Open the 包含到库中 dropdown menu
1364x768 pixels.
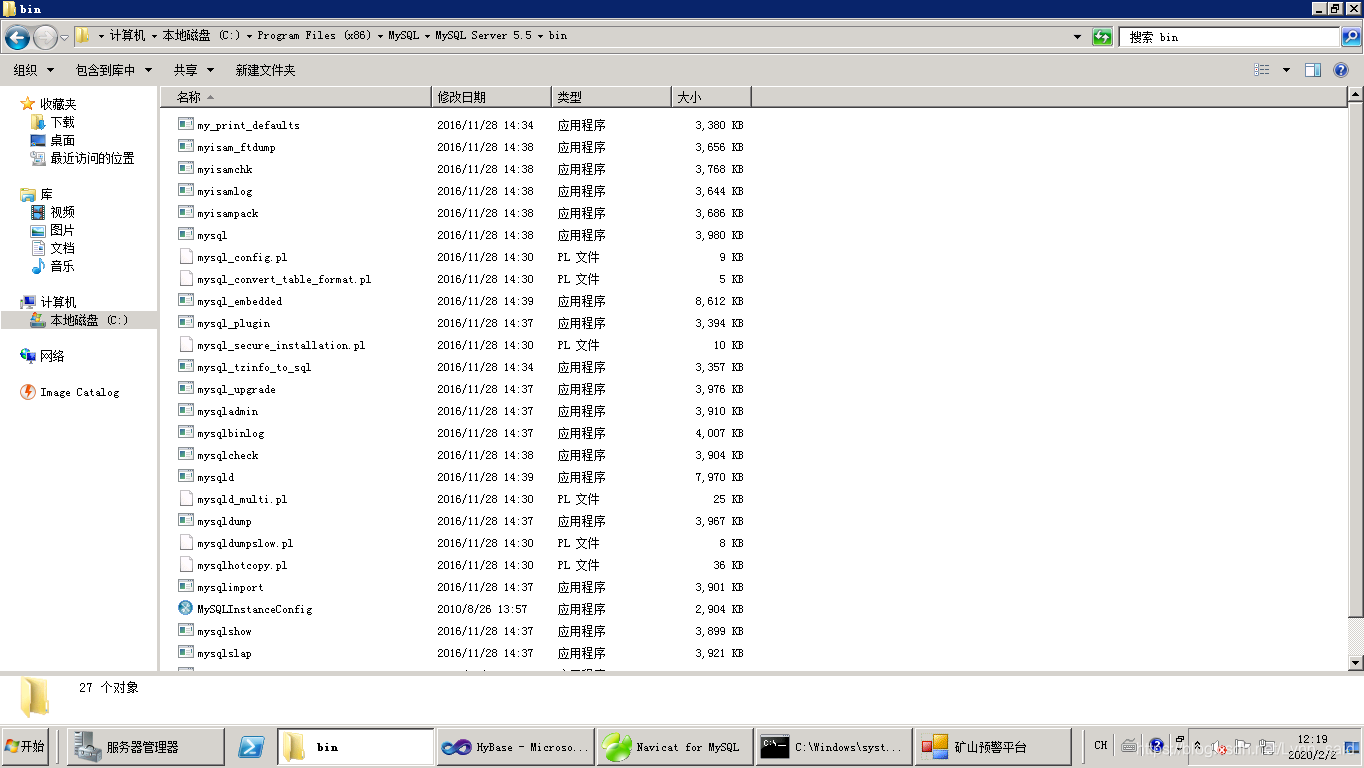point(114,70)
